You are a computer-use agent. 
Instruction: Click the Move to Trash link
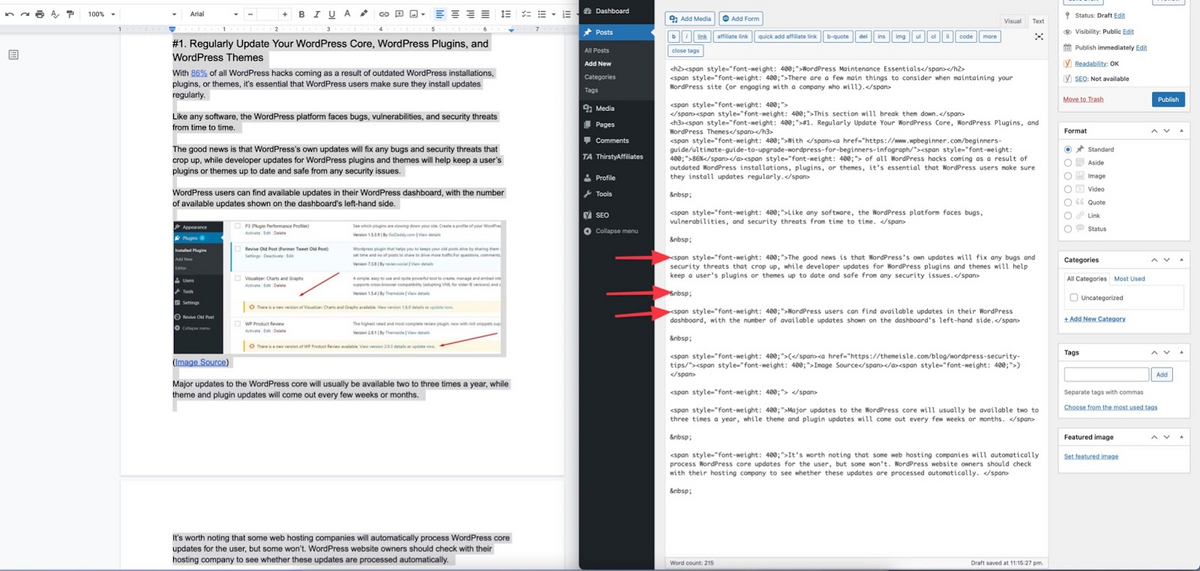pyautogui.click(x=1083, y=99)
